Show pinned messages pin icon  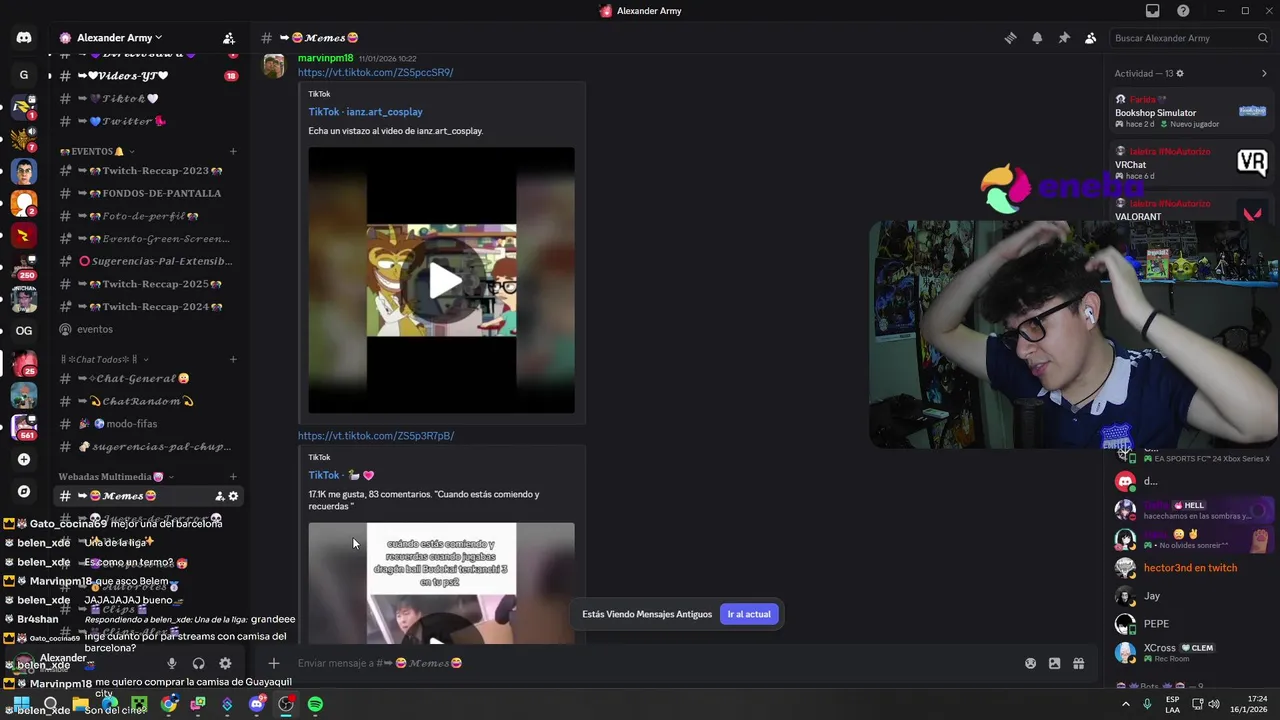point(1064,38)
